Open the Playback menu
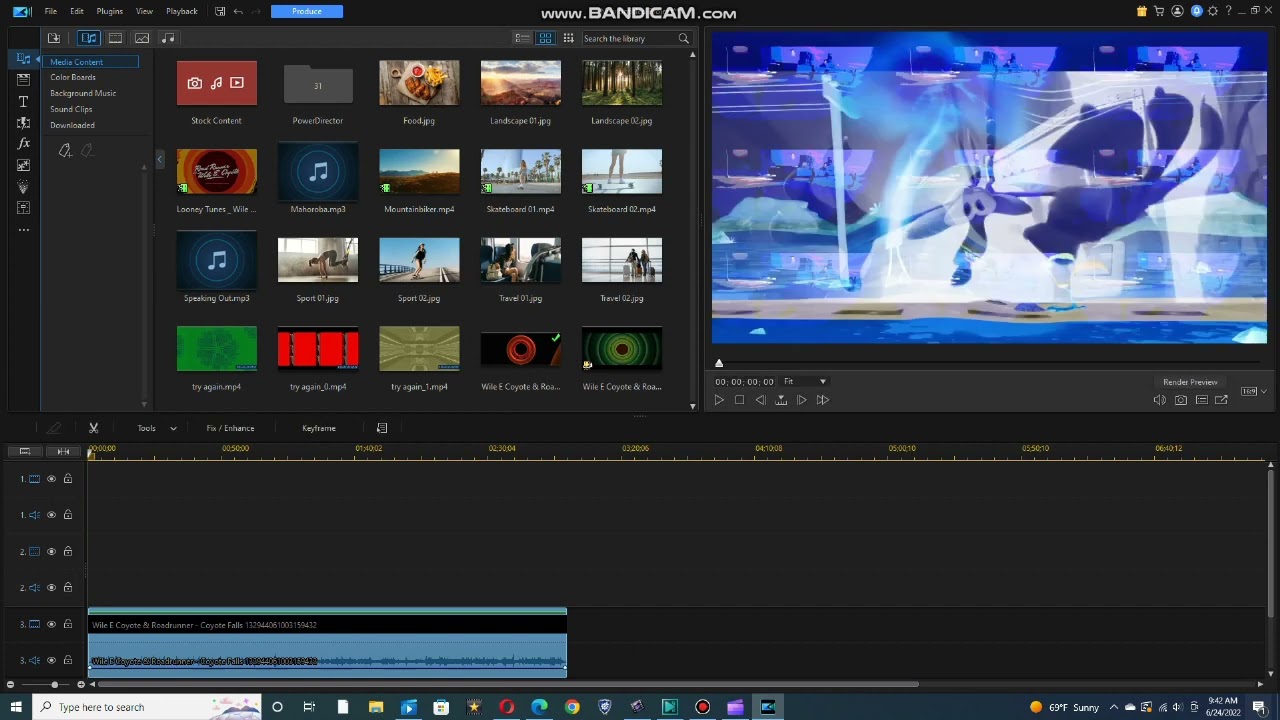 click(182, 11)
